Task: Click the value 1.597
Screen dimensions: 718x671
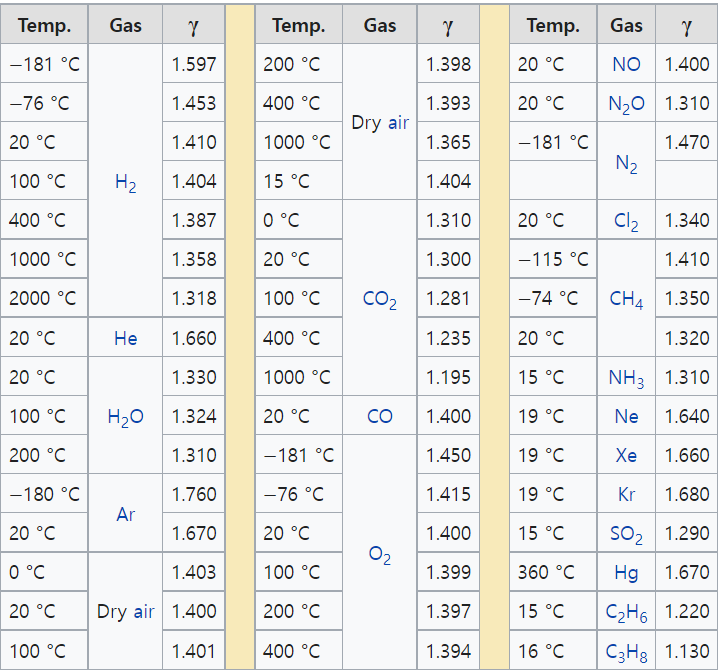Action: click(194, 64)
